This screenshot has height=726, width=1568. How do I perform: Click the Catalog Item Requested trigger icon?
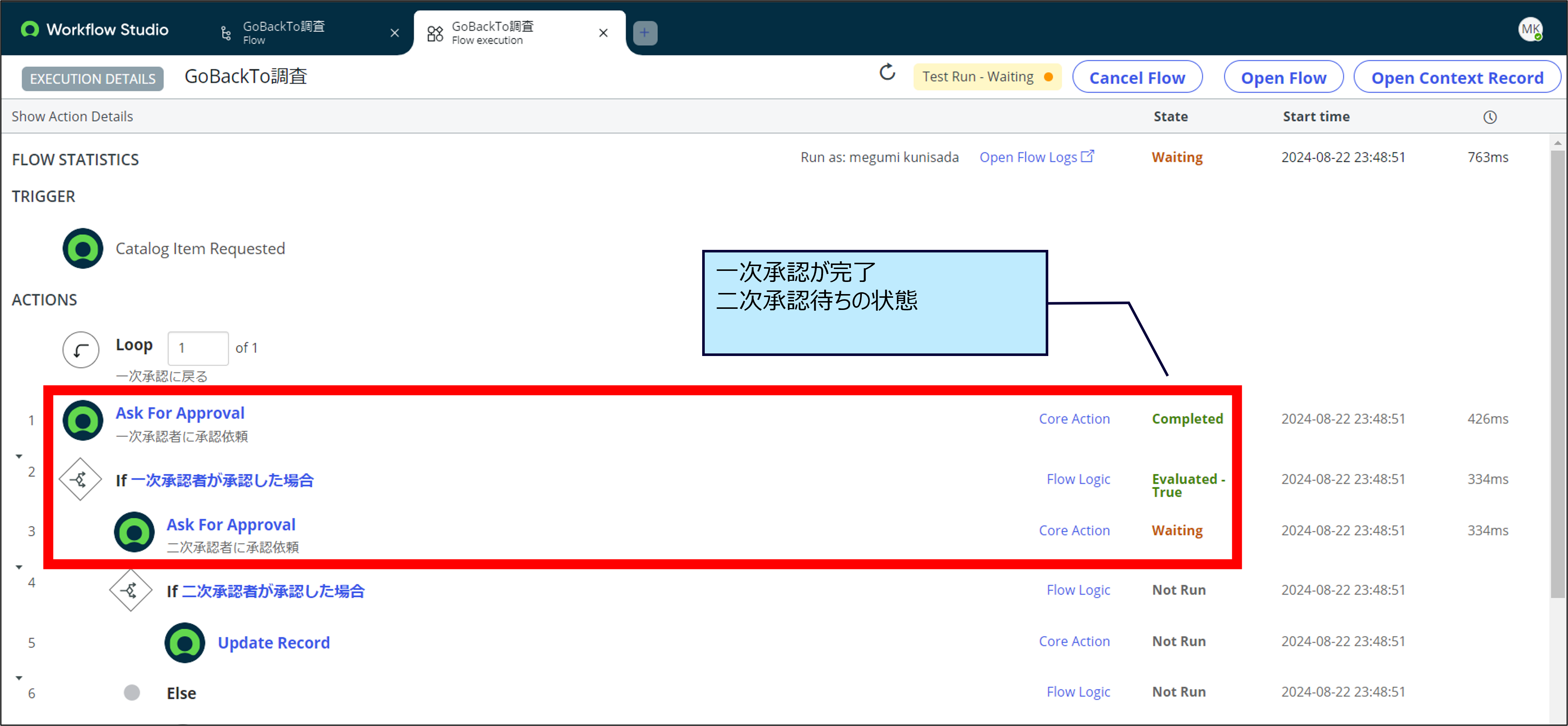tap(83, 248)
